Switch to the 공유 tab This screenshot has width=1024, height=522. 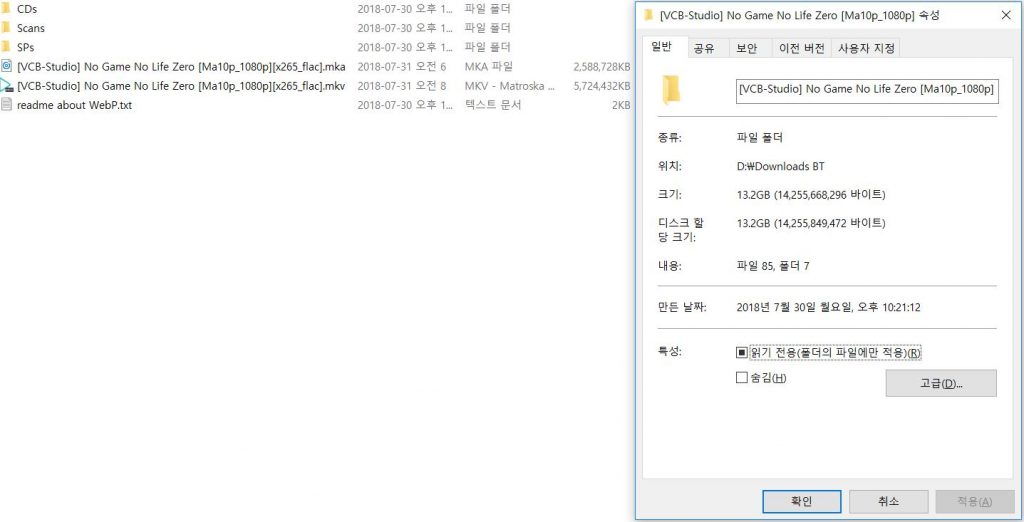click(703, 48)
